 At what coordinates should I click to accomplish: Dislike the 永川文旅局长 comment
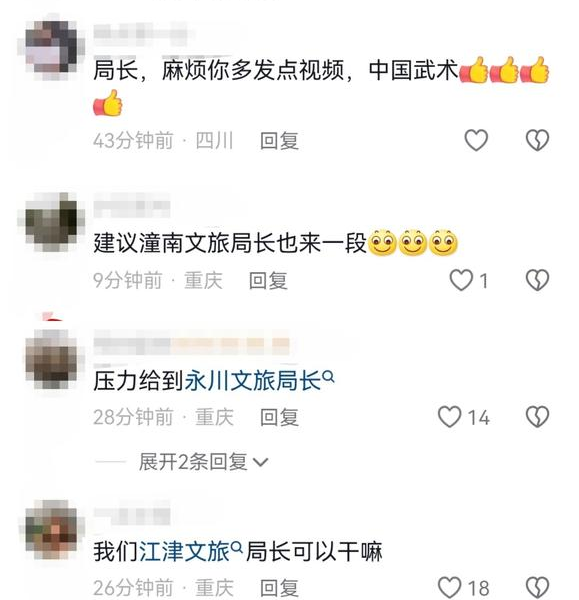(x=537, y=417)
